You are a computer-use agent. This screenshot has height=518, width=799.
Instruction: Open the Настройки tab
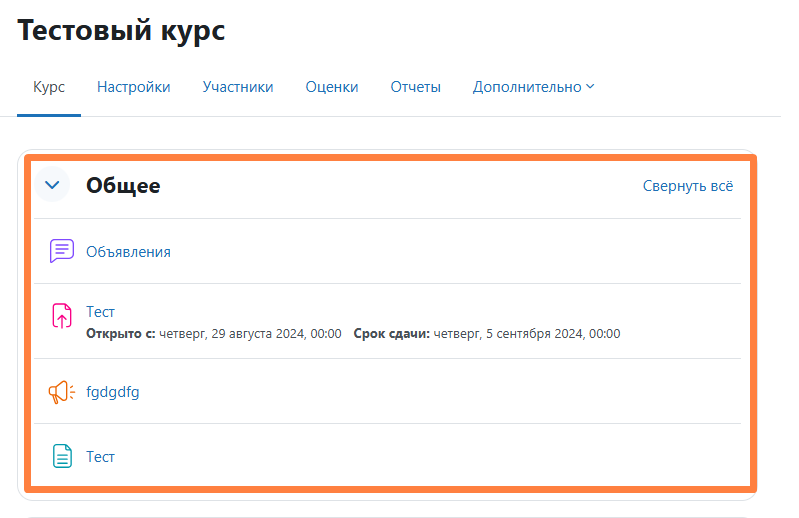133,87
